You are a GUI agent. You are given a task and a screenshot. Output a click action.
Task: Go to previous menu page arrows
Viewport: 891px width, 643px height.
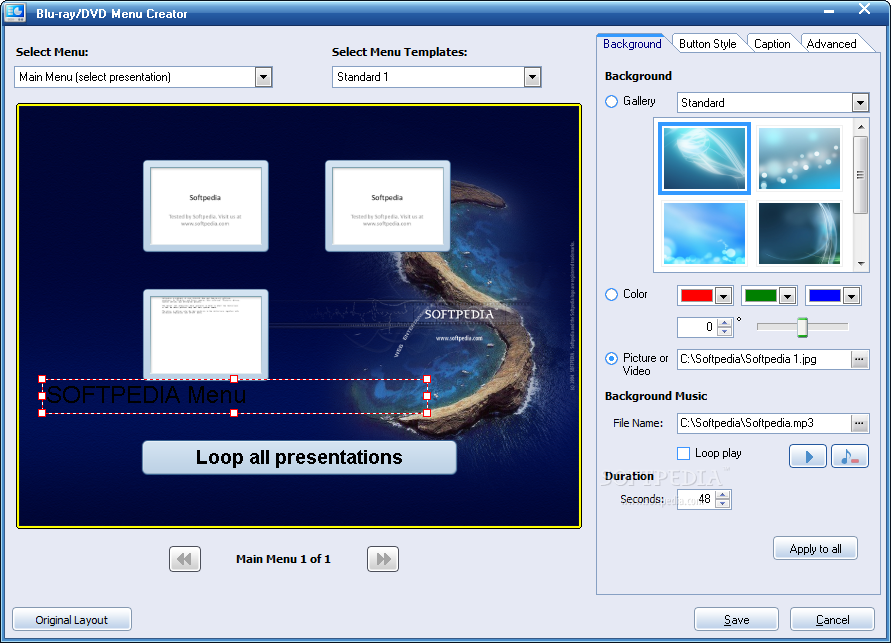(x=185, y=559)
